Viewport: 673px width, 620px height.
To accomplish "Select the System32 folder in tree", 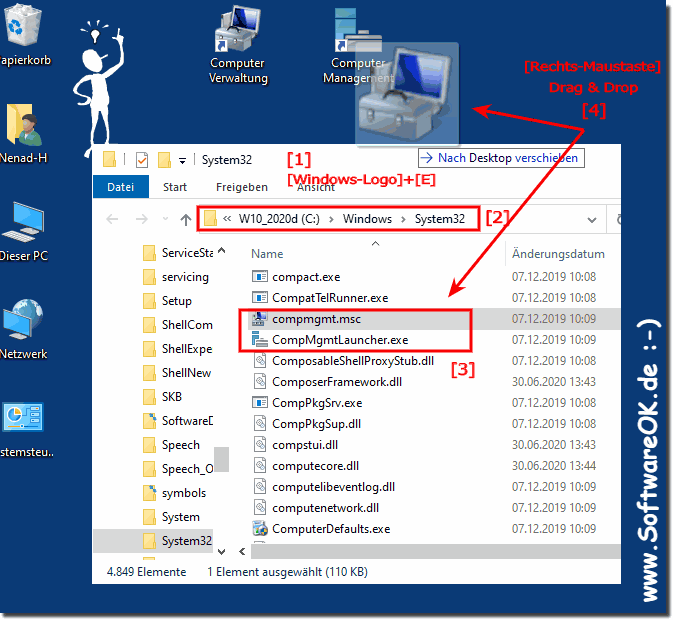I will [178, 541].
